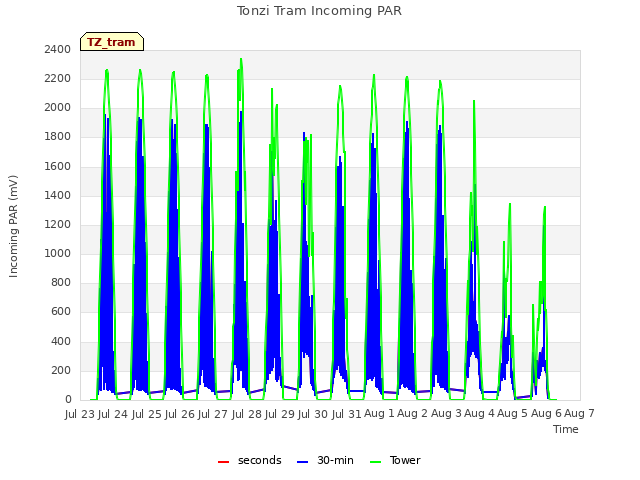
Task: Click the 1600 y-axis tick value
Action: [x=58, y=166]
